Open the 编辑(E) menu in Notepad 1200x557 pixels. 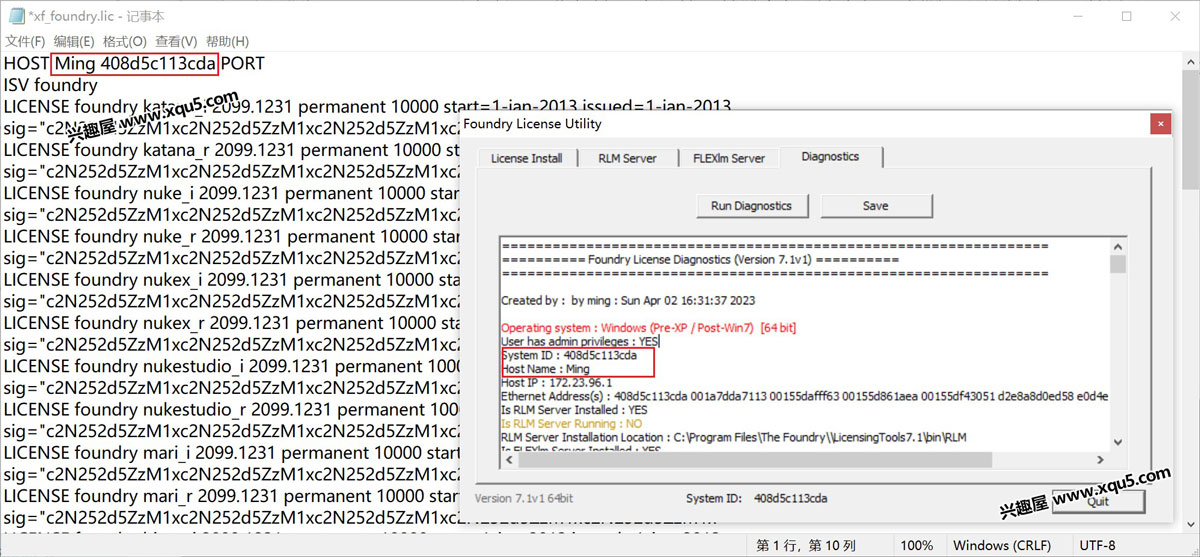pyautogui.click(x=74, y=41)
